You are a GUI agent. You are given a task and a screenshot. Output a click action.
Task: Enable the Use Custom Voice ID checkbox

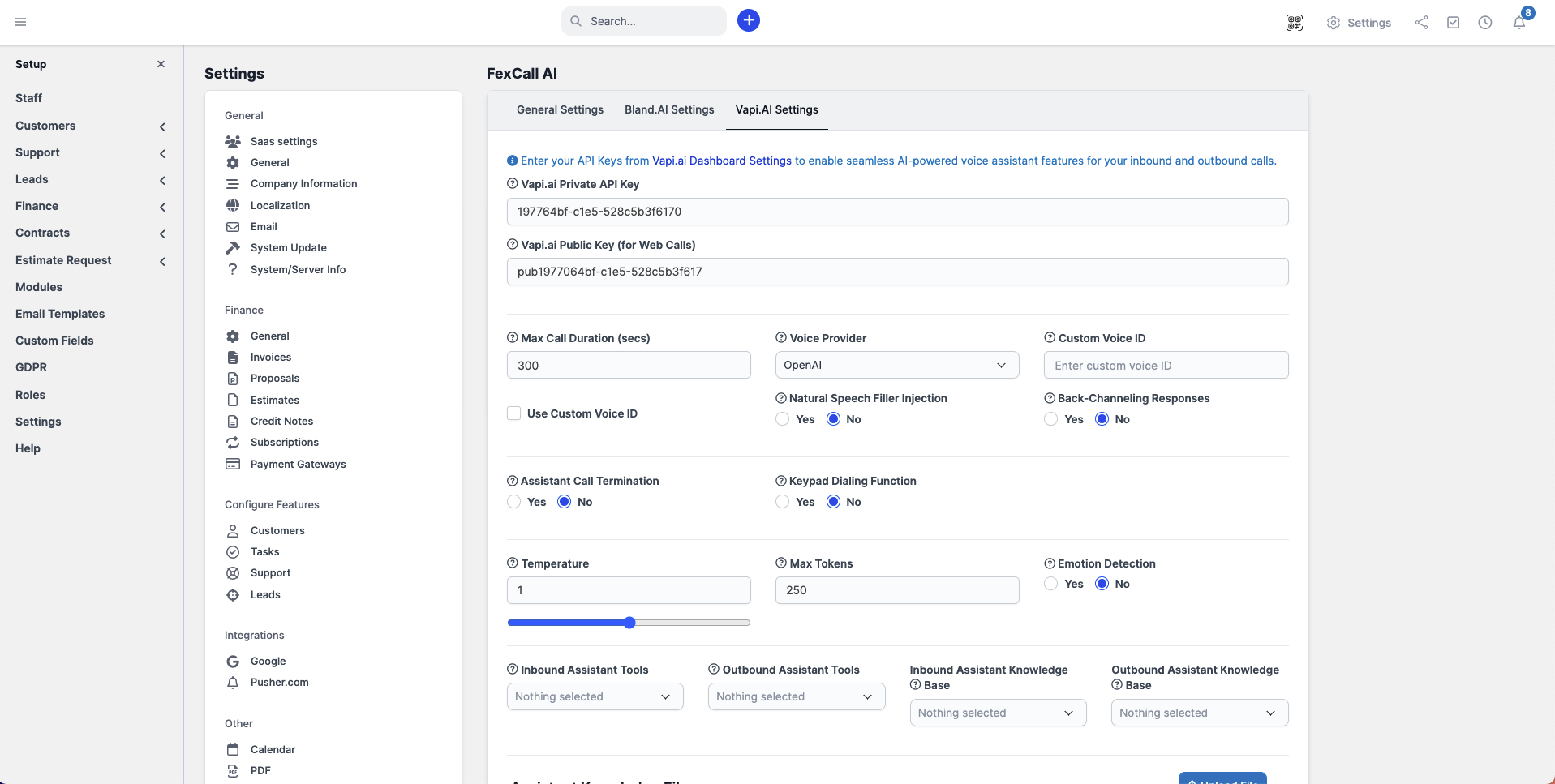tap(514, 413)
